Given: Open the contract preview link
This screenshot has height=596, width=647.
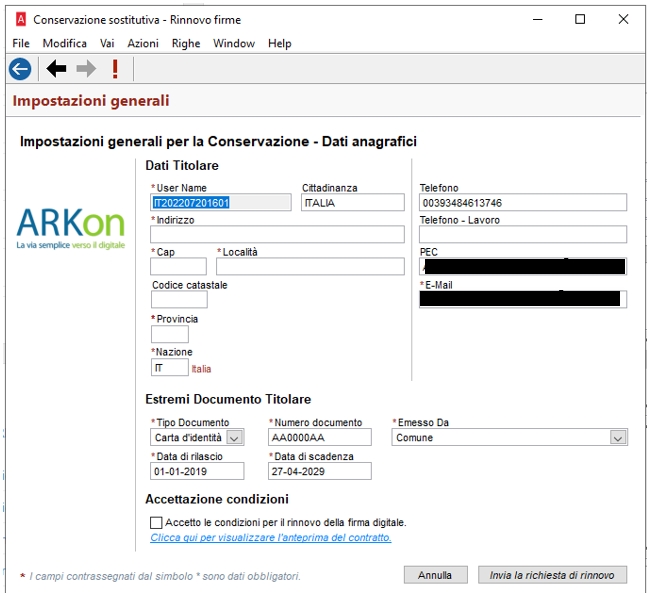Looking at the screenshot, I should pos(271,538).
